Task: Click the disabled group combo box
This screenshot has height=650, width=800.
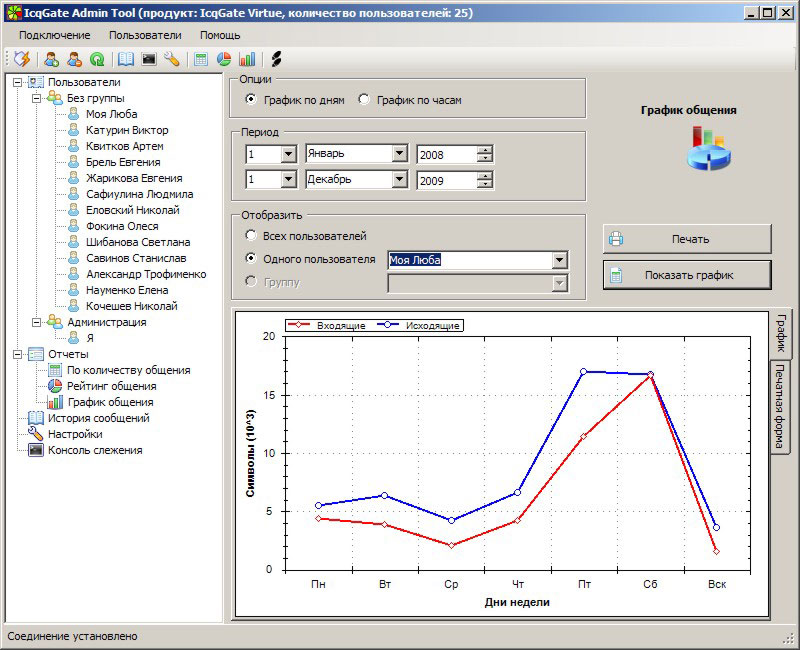Action: 478,283
